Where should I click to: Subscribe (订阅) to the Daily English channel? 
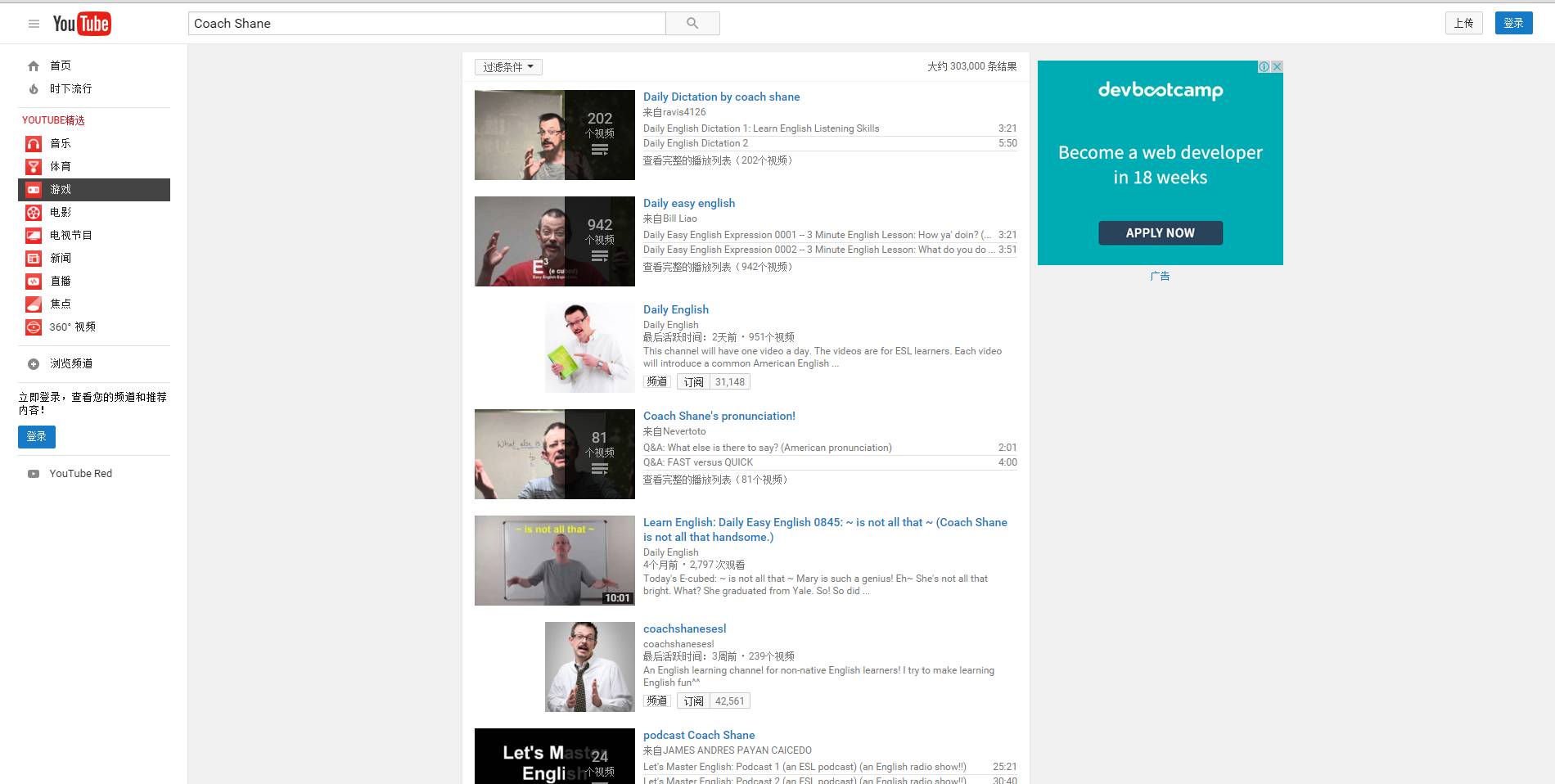tap(693, 382)
